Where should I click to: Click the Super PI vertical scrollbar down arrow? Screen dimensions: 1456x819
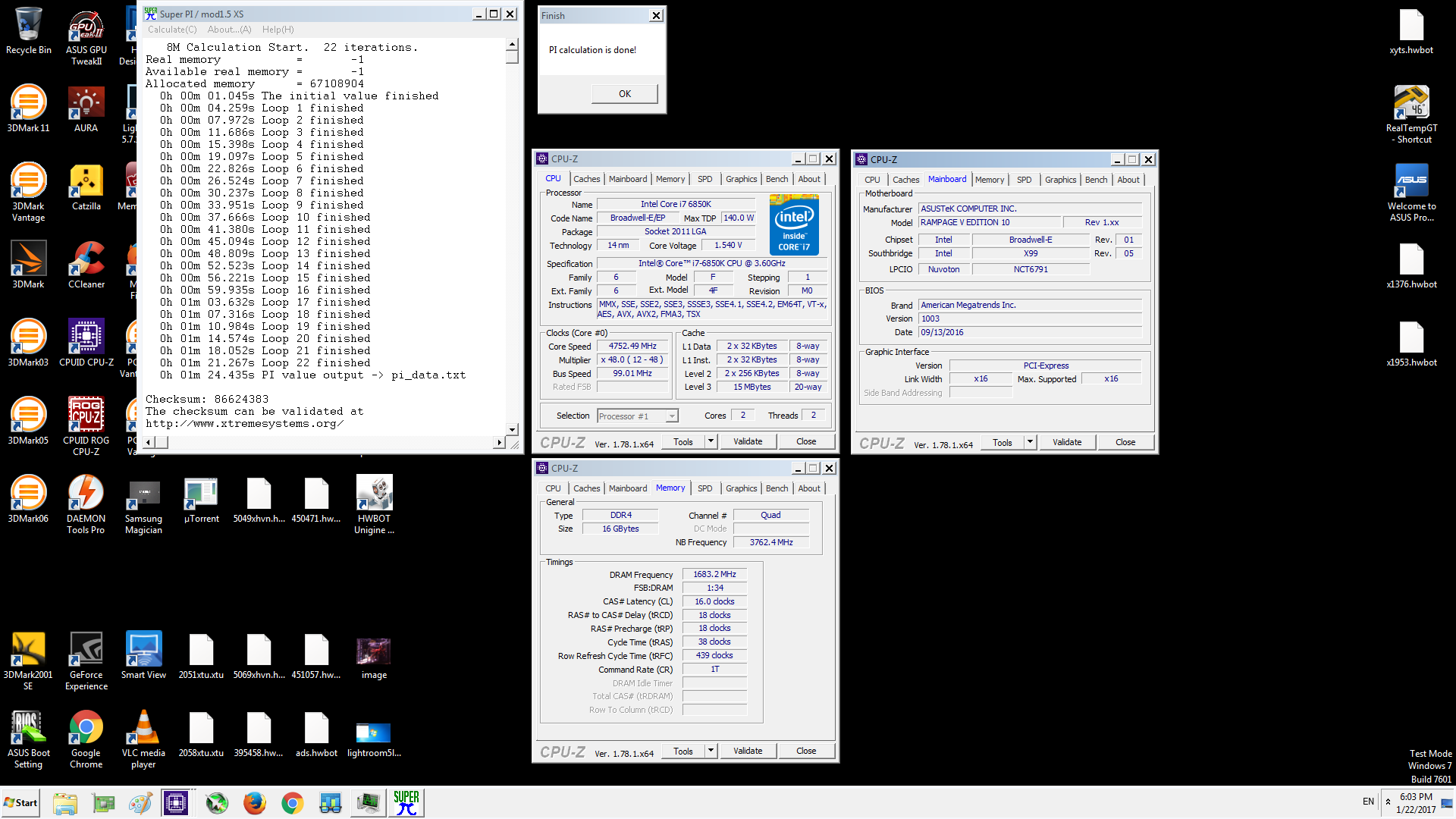[513, 429]
